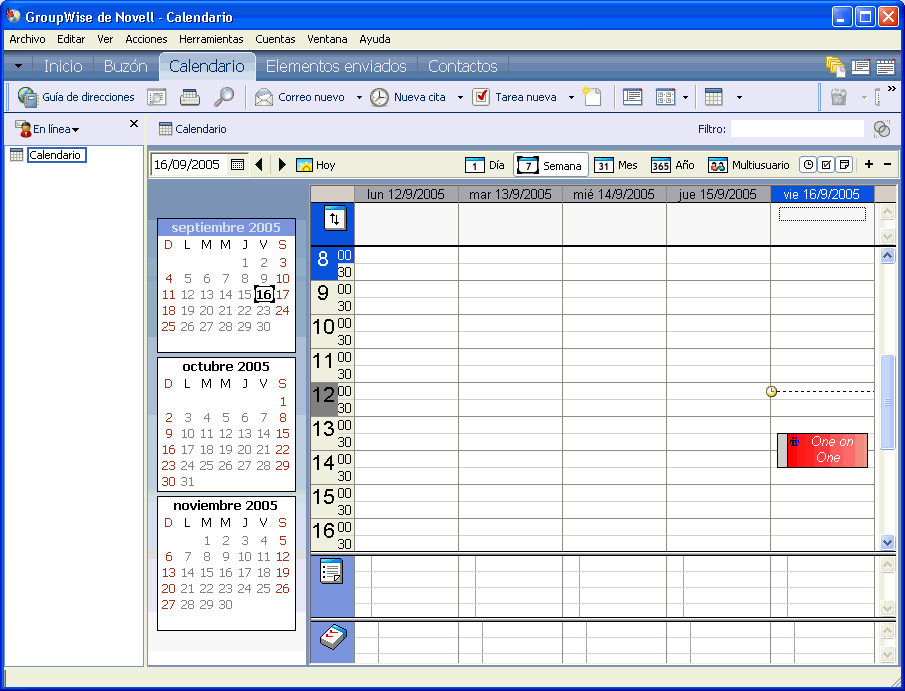Open the nav bar dropdown arrow left of Inicio

tap(18, 66)
